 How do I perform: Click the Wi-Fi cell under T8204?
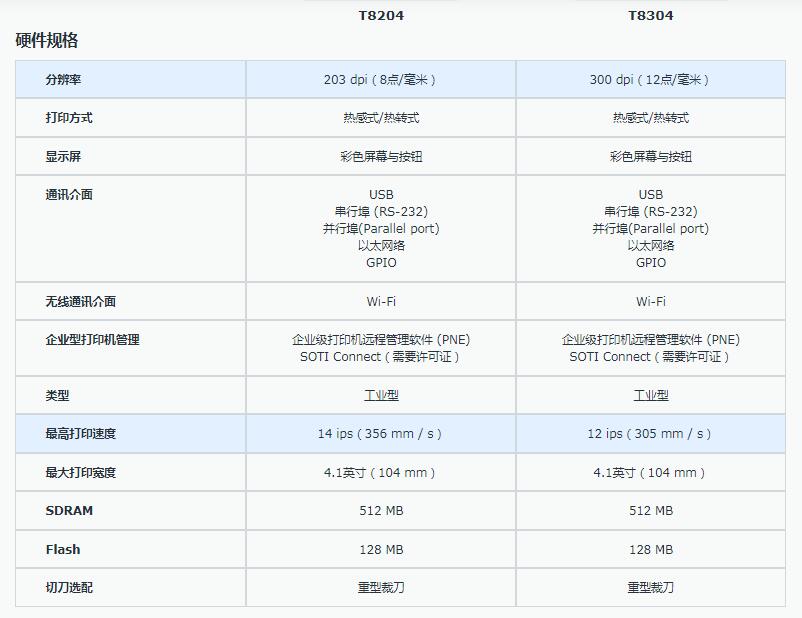pyautogui.click(x=380, y=301)
